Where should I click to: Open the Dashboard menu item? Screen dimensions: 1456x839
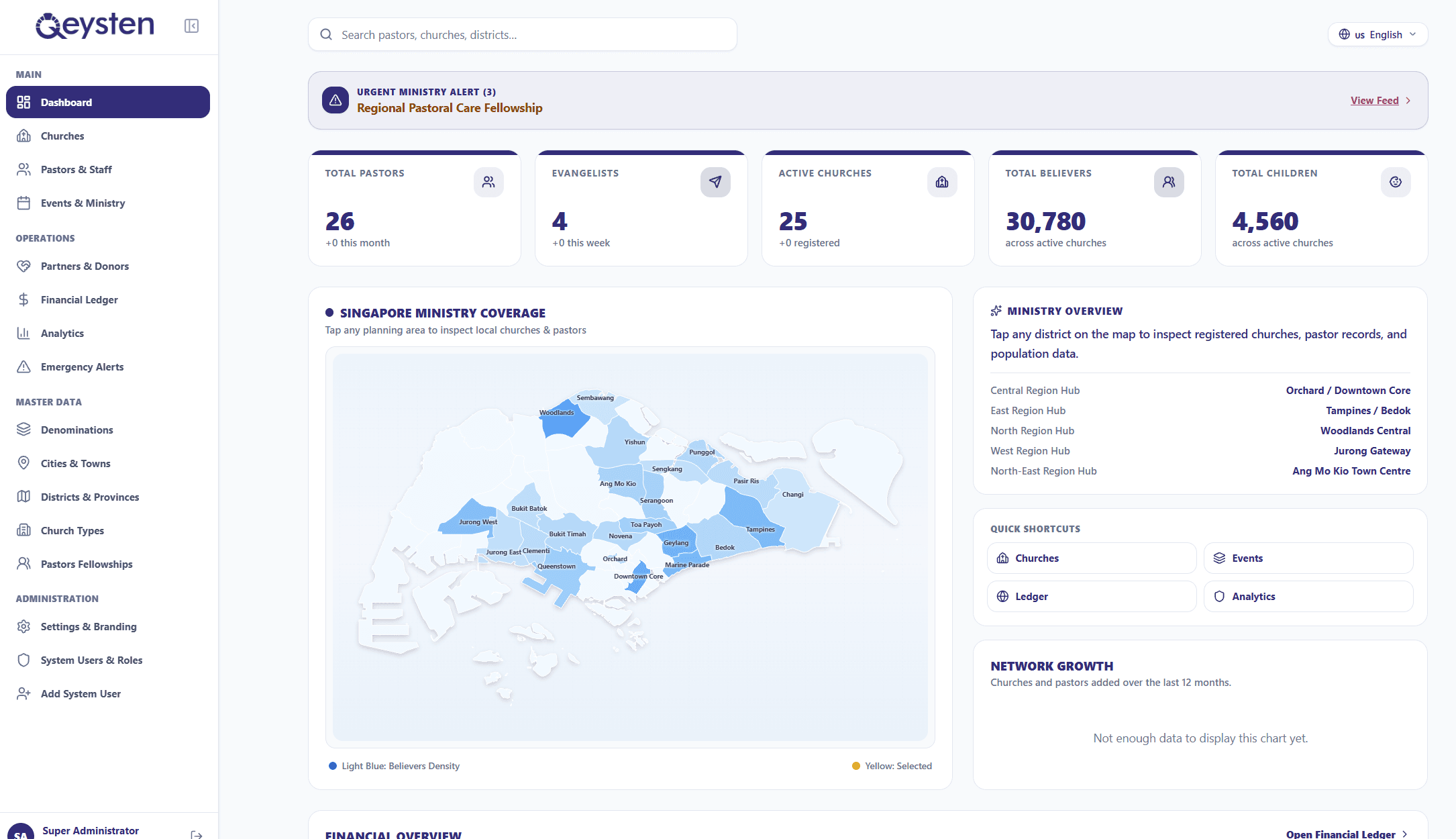pyautogui.click(x=108, y=102)
